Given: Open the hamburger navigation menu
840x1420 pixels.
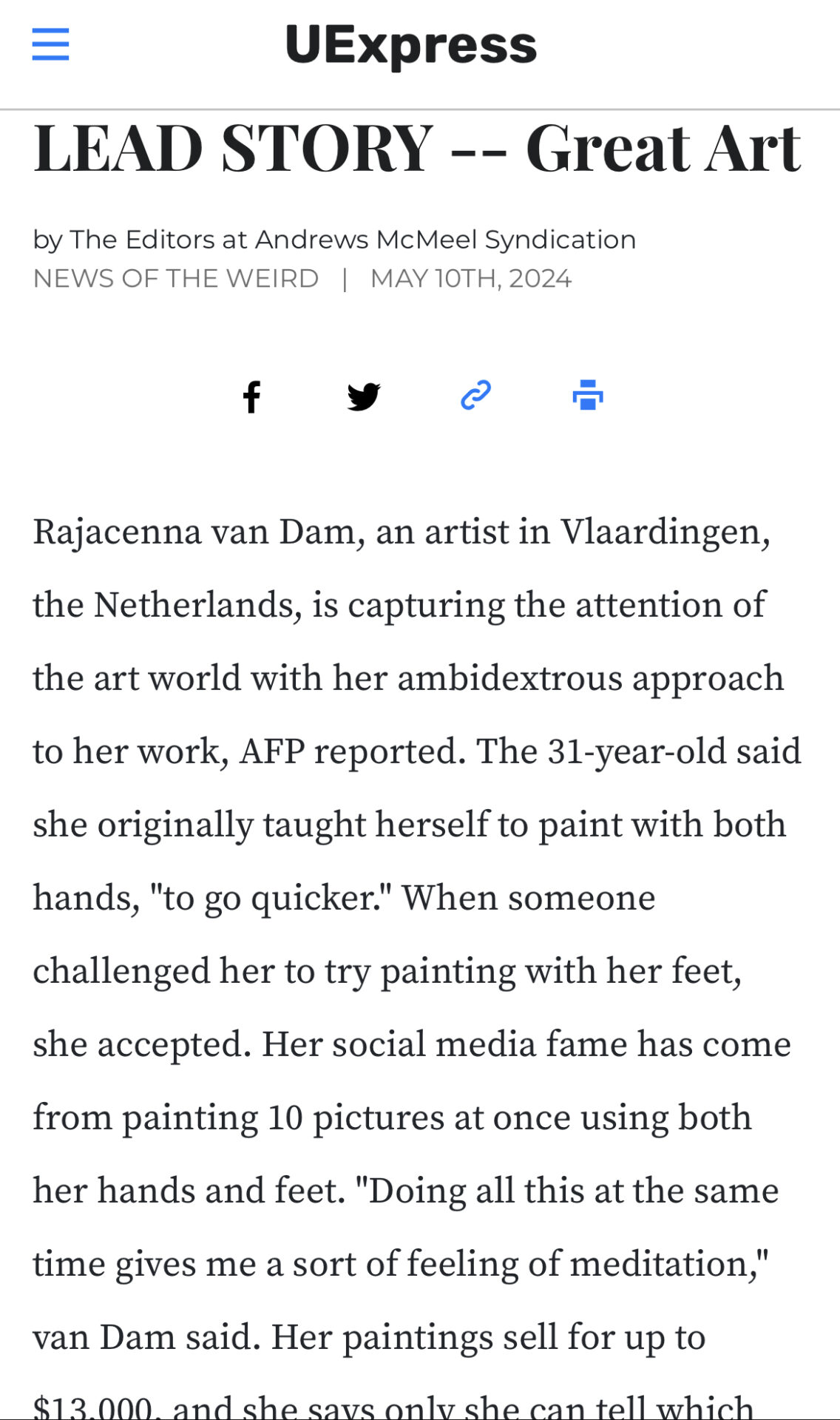Looking at the screenshot, I should coord(50,44).
